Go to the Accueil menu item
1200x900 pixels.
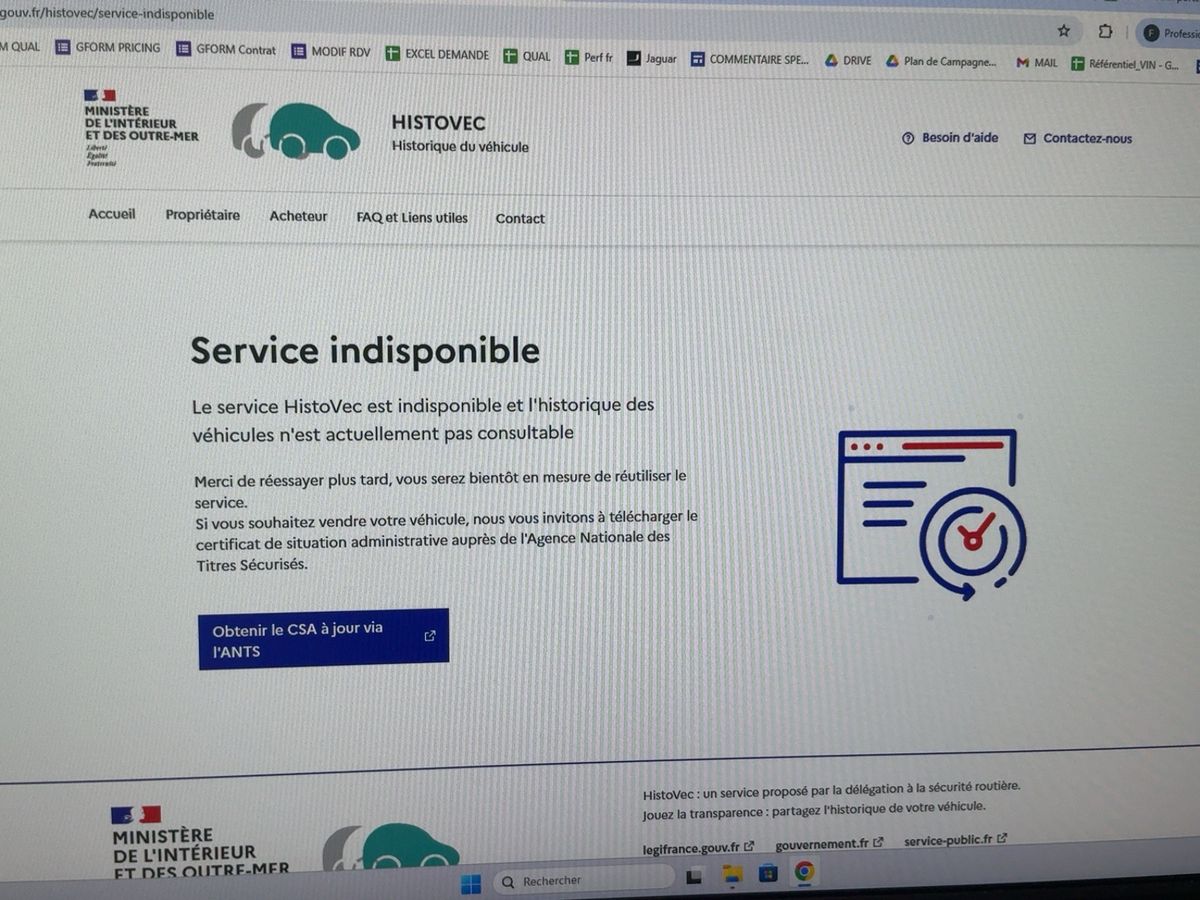click(x=112, y=214)
